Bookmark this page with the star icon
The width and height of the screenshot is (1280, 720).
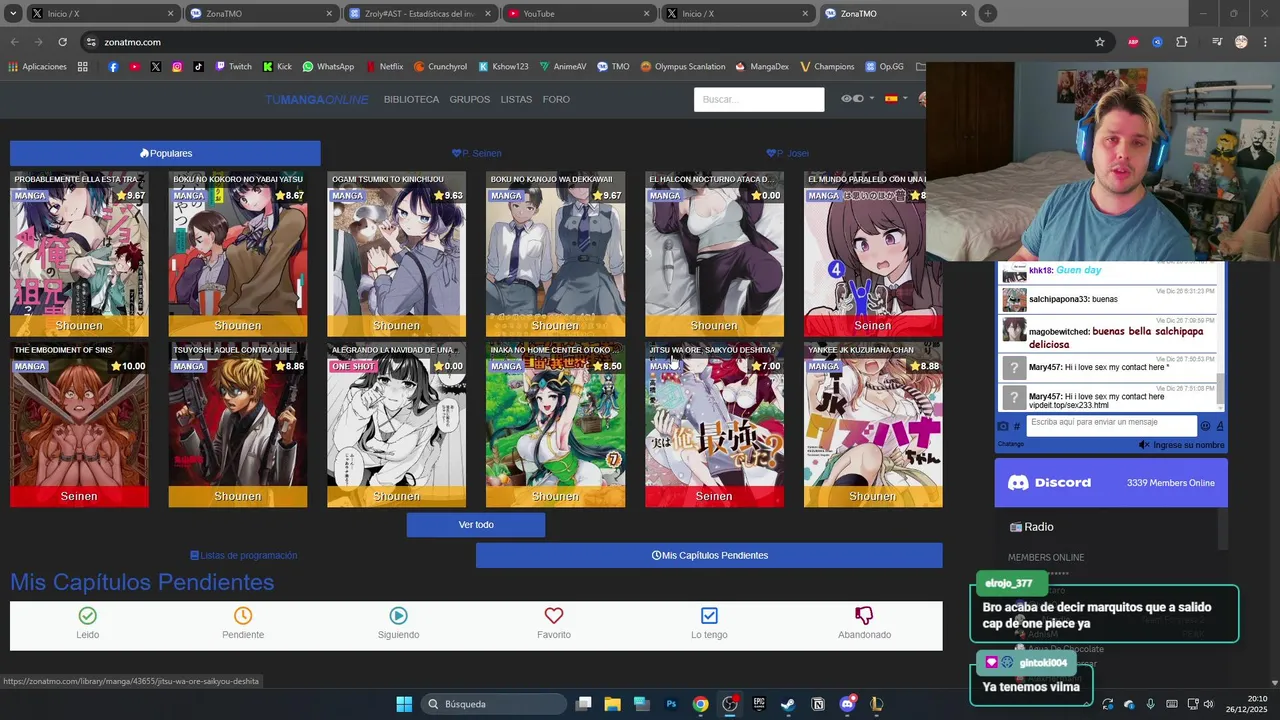point(1100,42)
